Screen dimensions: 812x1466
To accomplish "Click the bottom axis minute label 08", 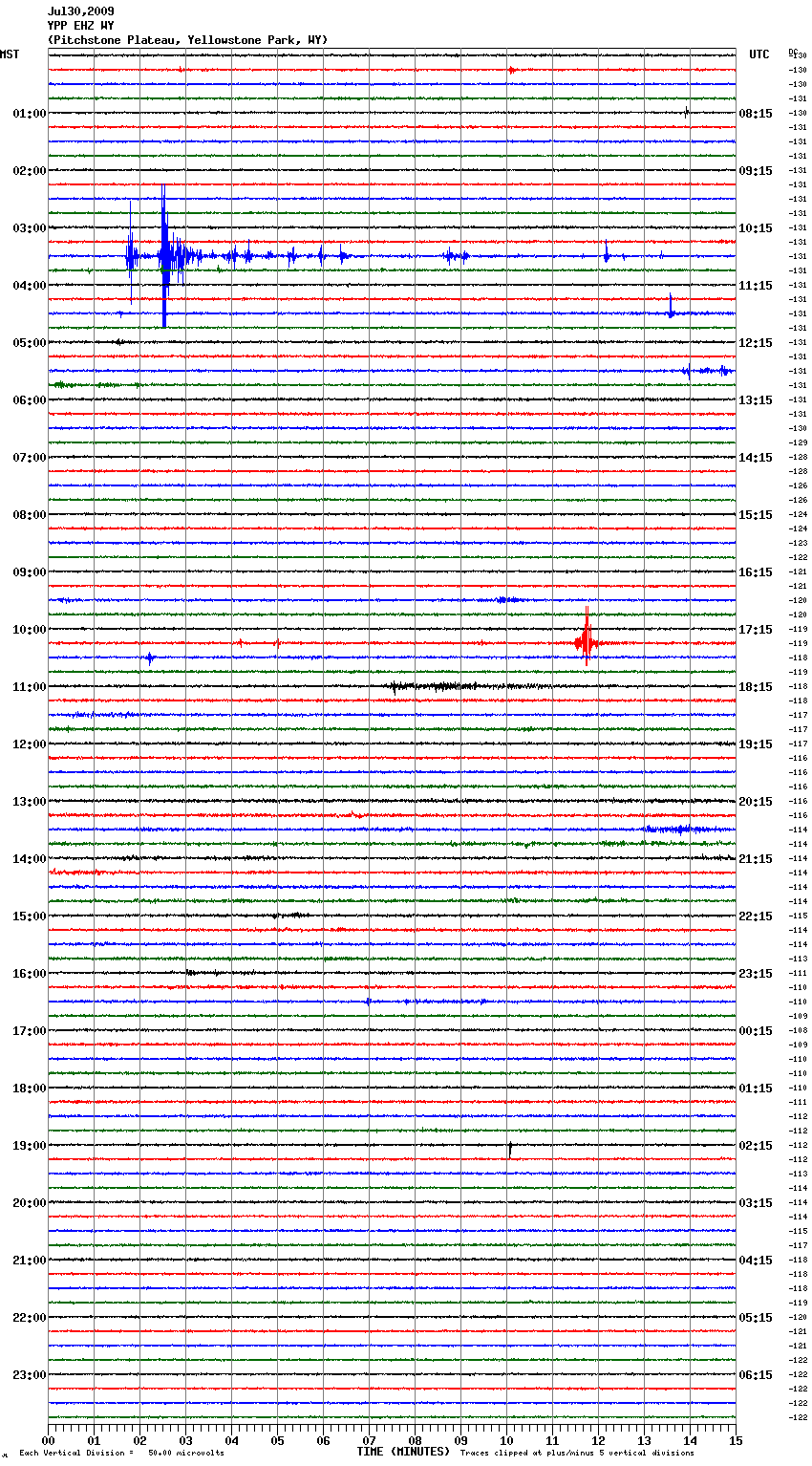I will pos(416,1441).
